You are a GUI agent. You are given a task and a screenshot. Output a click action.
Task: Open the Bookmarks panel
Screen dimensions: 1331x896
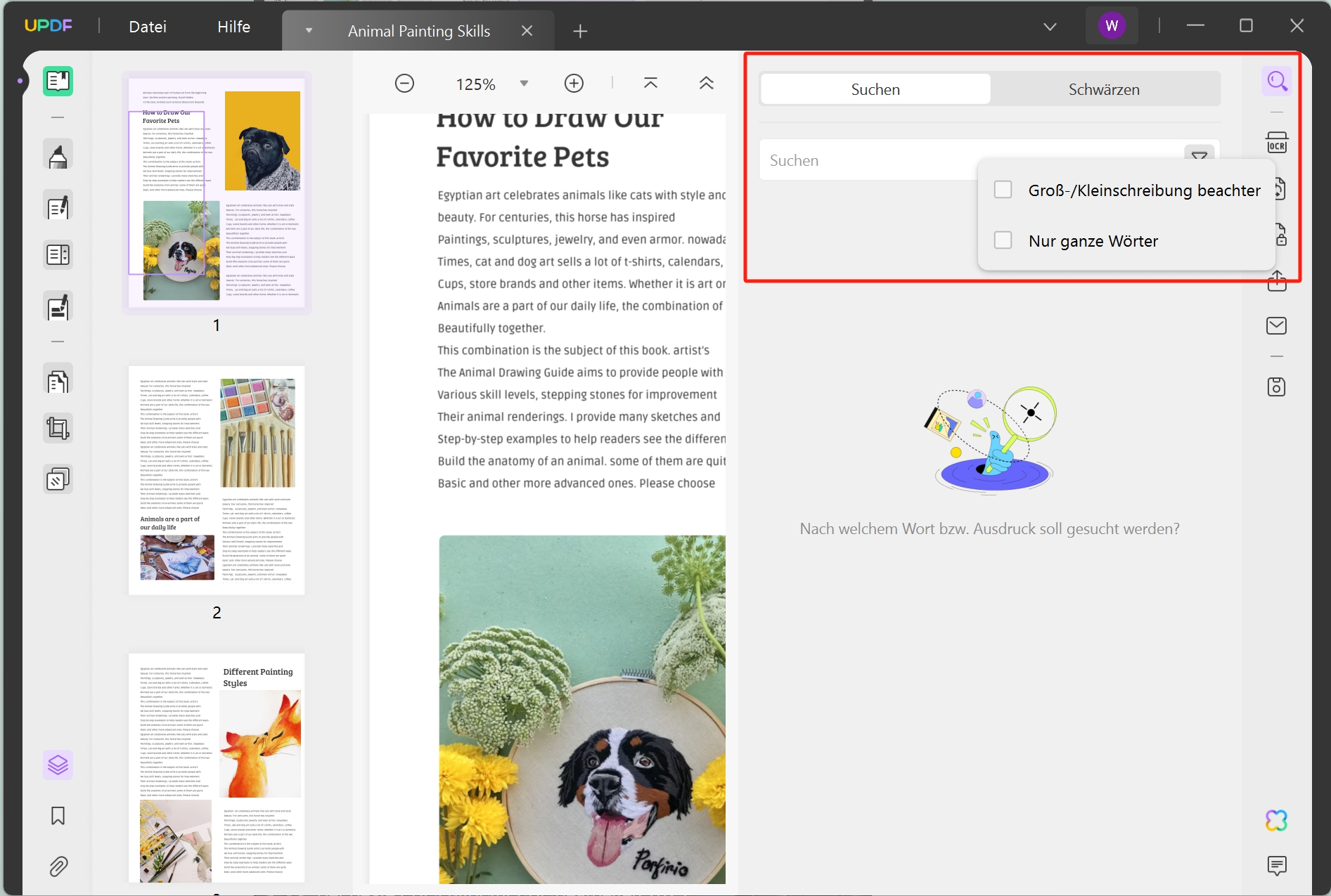tap(58, 816)
